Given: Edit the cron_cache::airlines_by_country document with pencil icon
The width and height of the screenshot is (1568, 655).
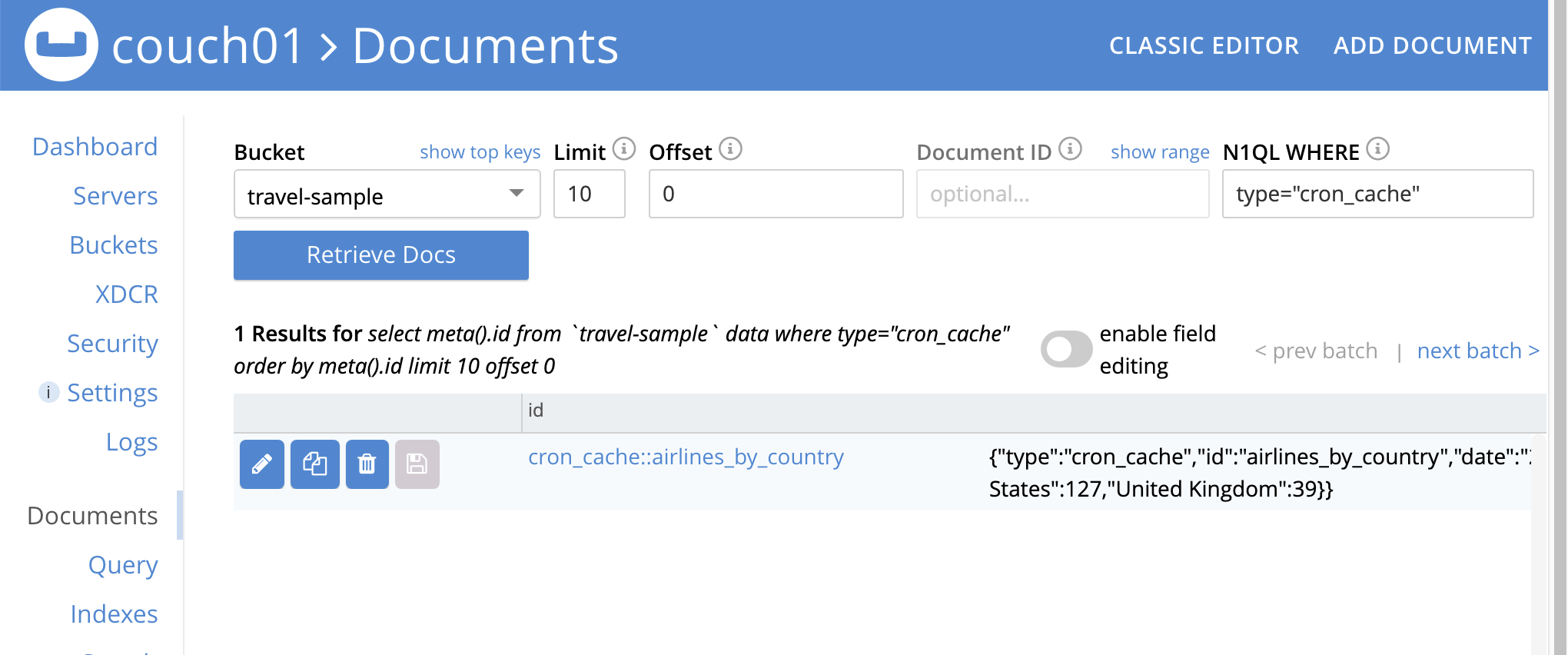Looking at the screenshot, I should click(262, 464).
